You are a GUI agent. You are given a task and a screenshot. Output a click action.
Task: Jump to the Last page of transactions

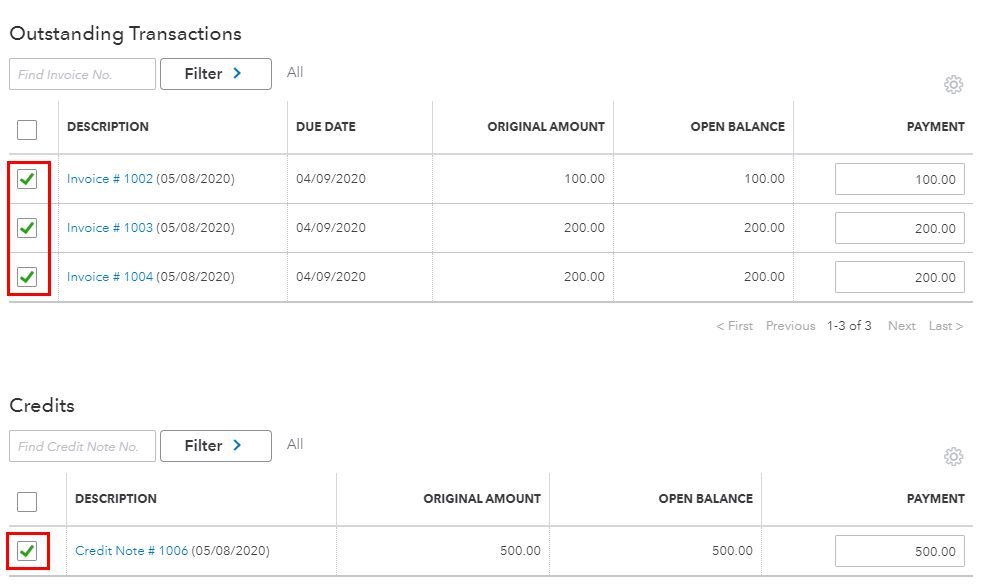tap(943, 325)
